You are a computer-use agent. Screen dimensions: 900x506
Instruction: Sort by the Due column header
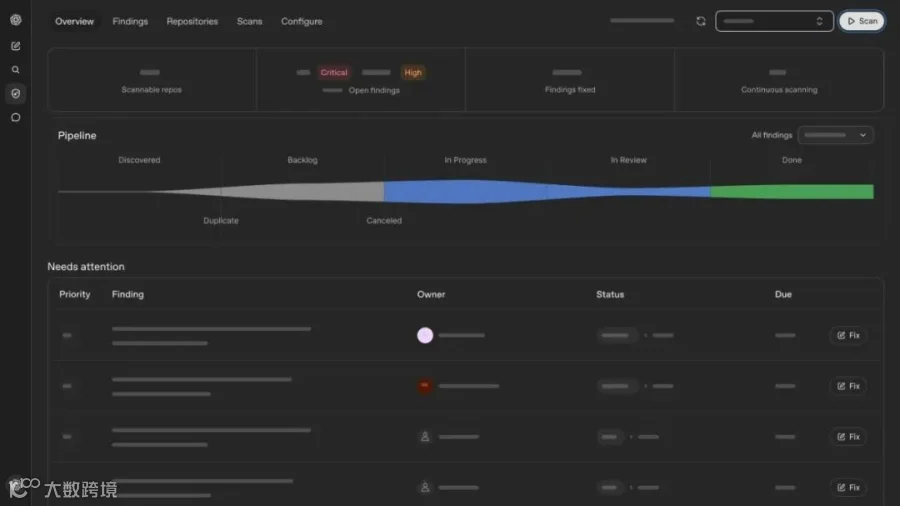(x=783, y=294)
